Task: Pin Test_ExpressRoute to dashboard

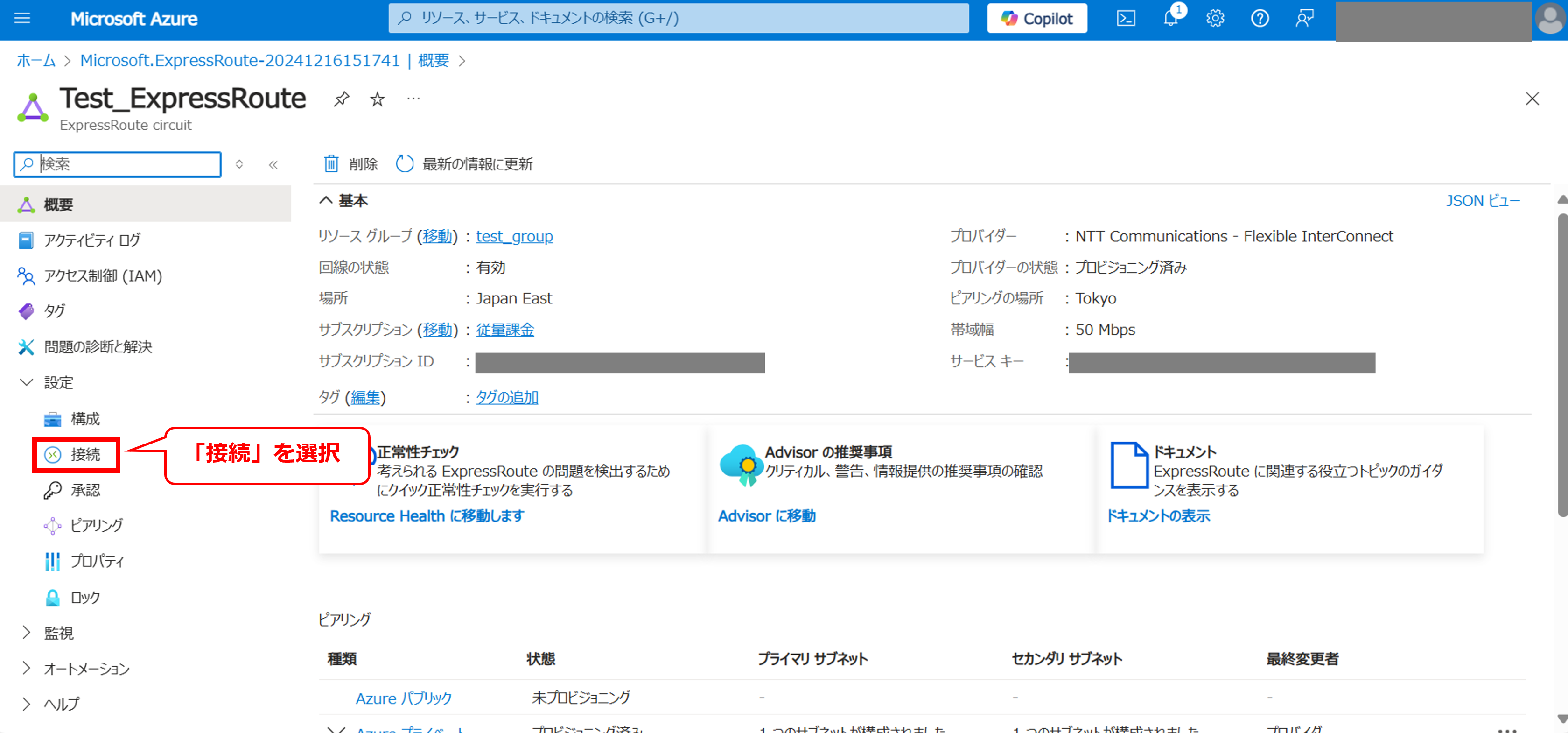Action: click(342, 99)
